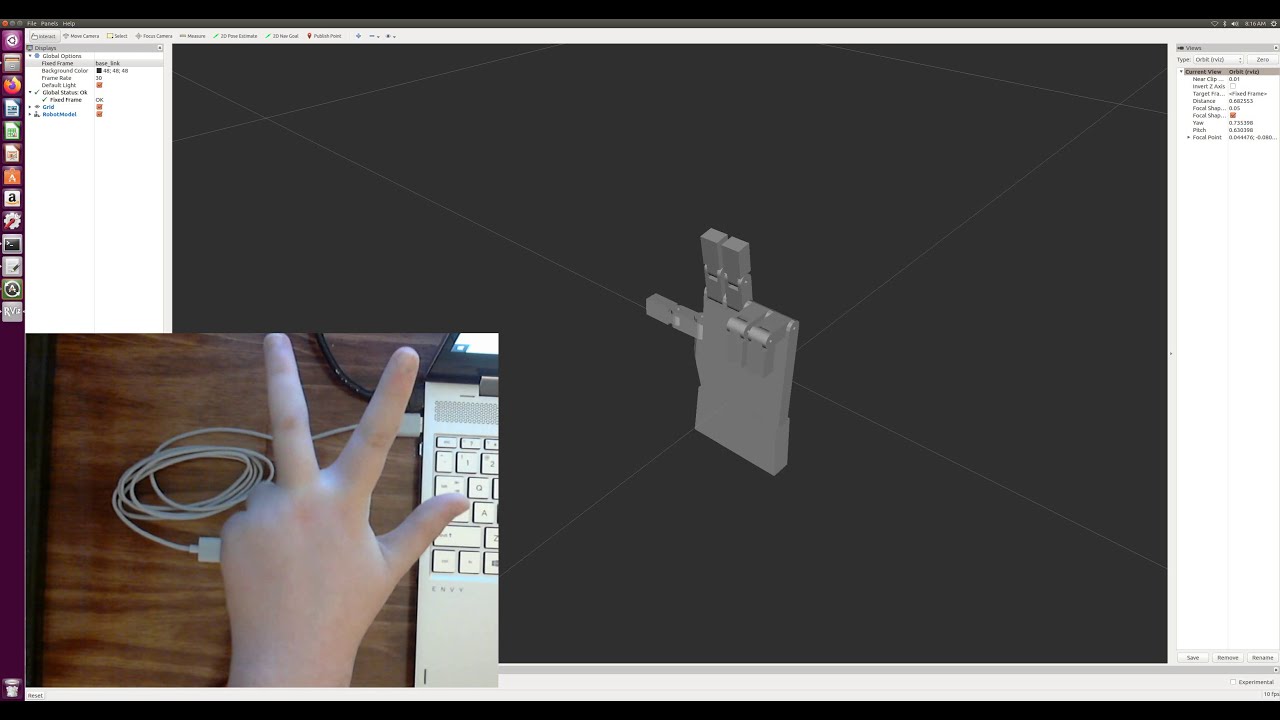Activate the Focus Camera tool
Viewport: 1280px width, 720px height.
click(x=154, y=36)
